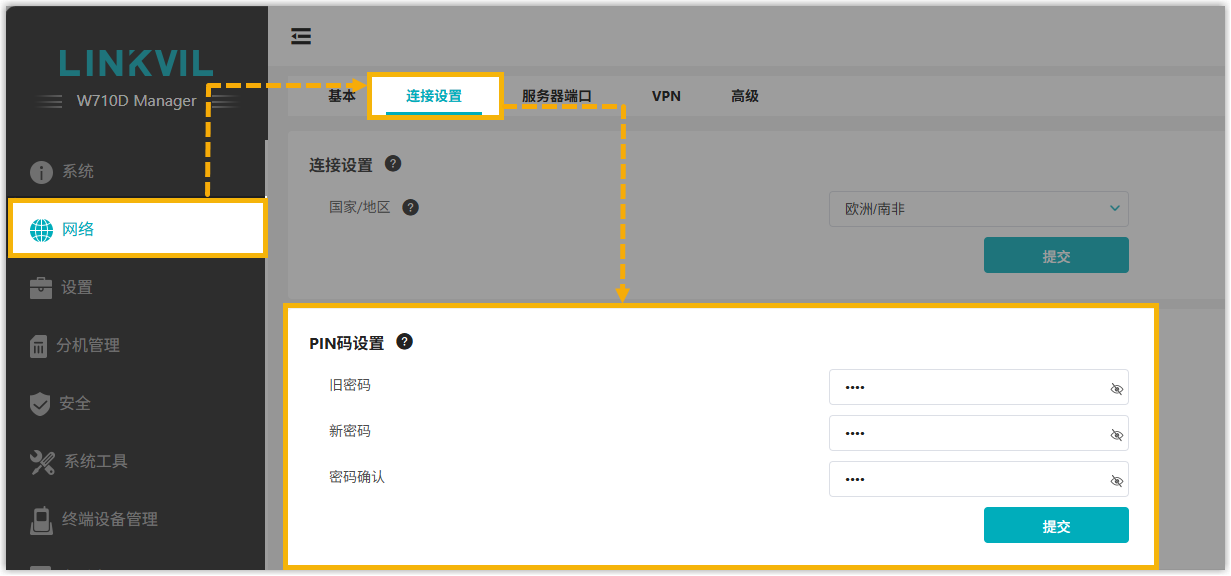Select the 高级 tab

(x=745, y=97)
